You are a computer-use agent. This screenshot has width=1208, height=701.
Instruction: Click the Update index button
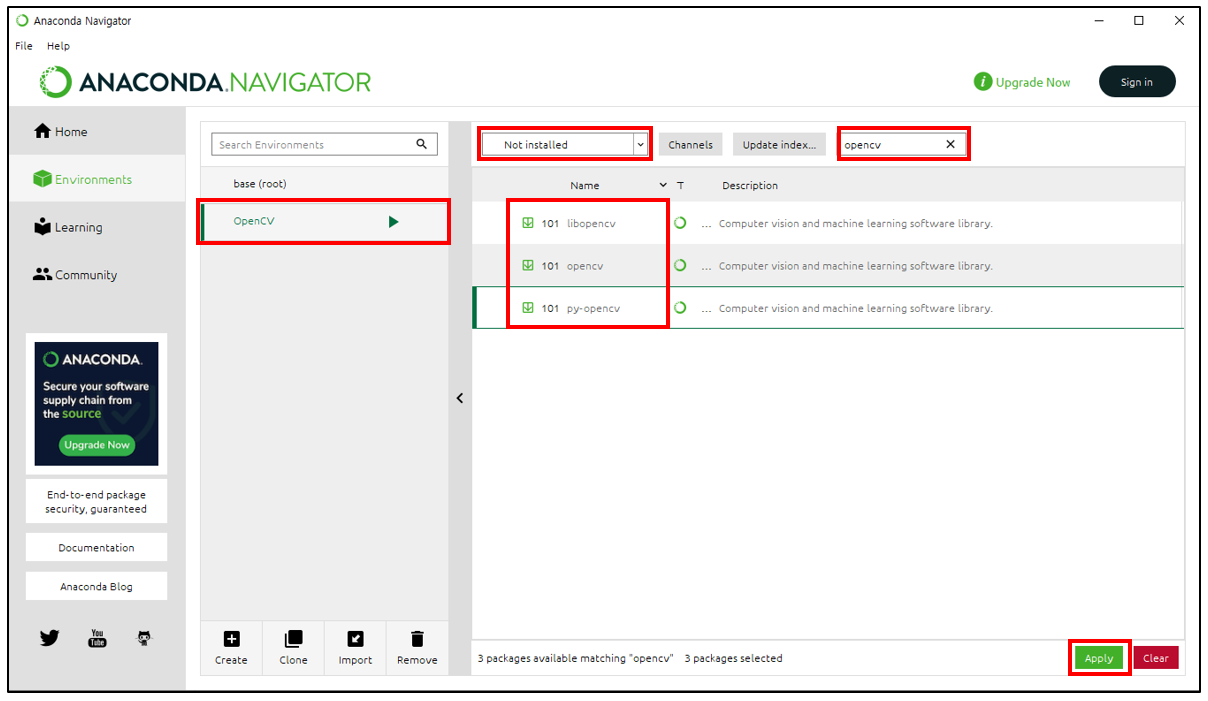click(779, 144)
